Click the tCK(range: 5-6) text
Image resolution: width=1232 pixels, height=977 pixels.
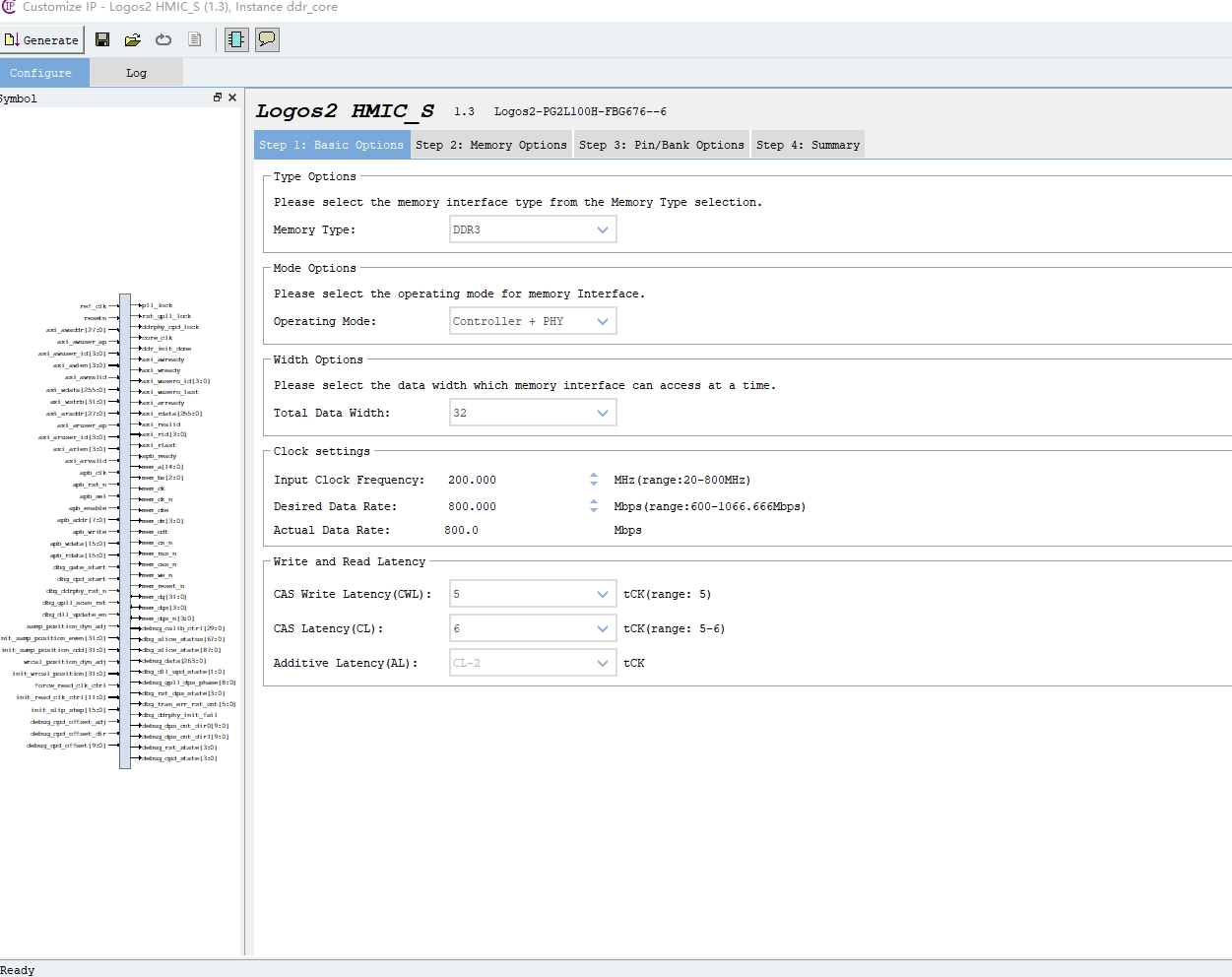[674, 628]
